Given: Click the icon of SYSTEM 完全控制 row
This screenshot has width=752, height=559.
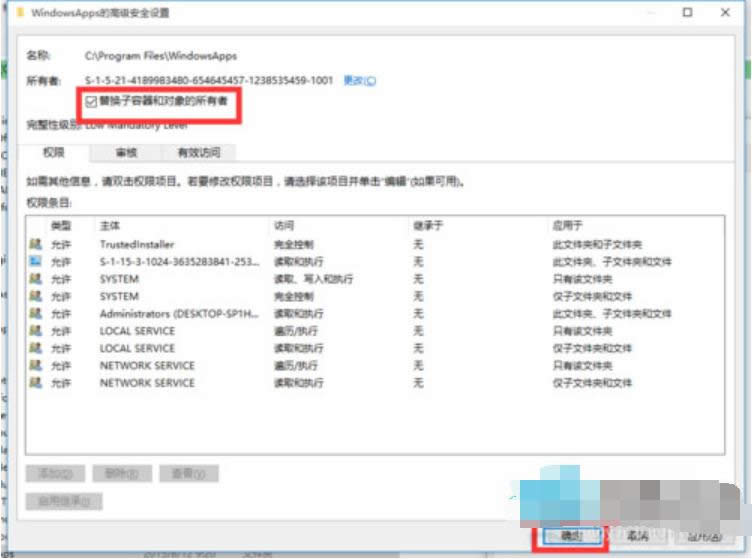Looking at the screenshot, I should (35, 296).
